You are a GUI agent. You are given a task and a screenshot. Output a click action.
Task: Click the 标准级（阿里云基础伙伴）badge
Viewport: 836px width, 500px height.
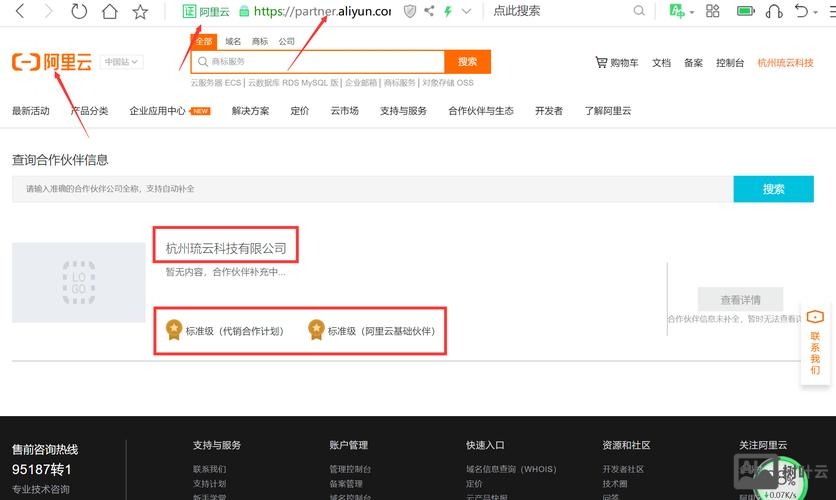(x=372, y=330)
